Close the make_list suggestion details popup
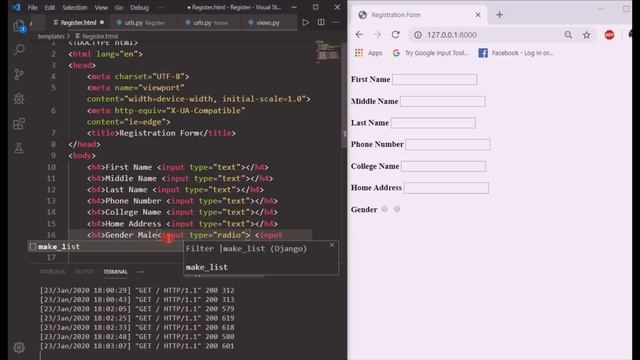The height and width of the screenshot is (360, 640). pos(332,245)
